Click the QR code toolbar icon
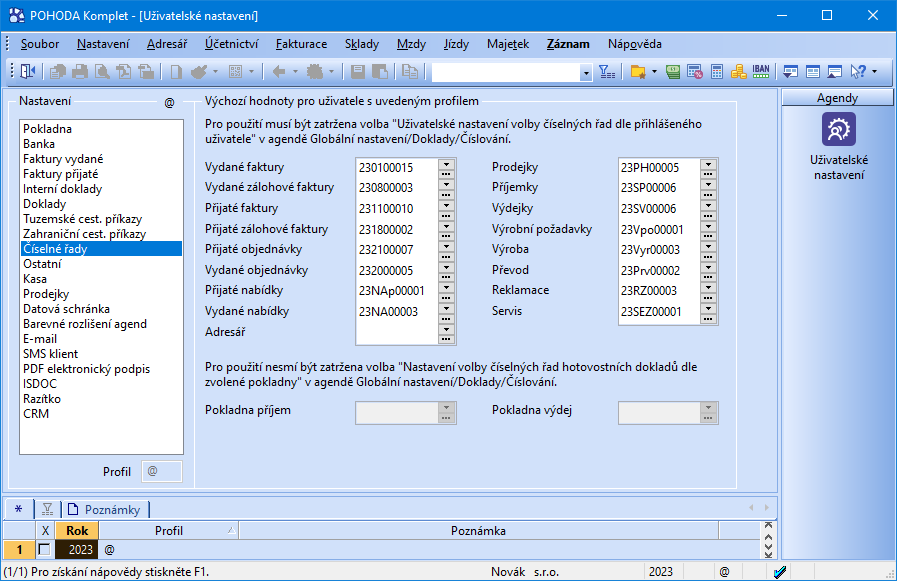897x581 pixels. pos(235,71)
